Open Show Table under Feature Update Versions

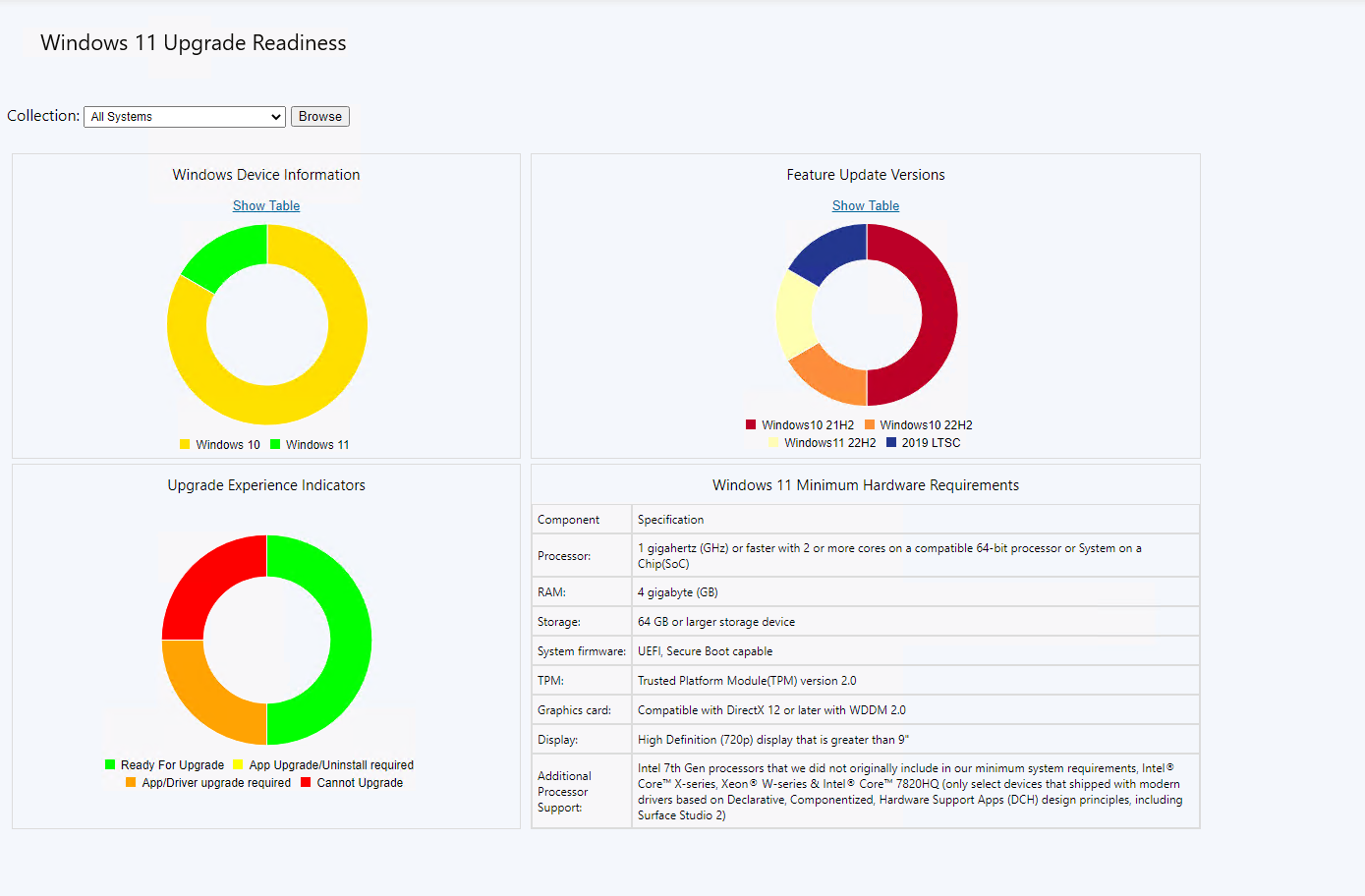point(866,206)
